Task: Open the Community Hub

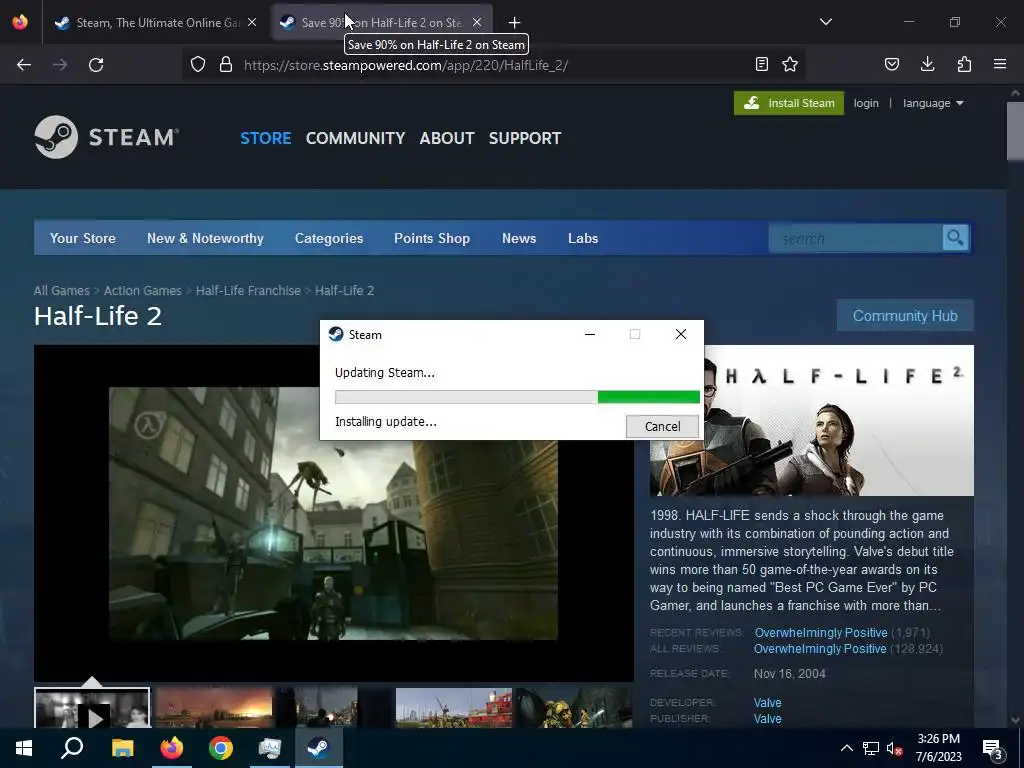Action: click(x=905, y=315)
